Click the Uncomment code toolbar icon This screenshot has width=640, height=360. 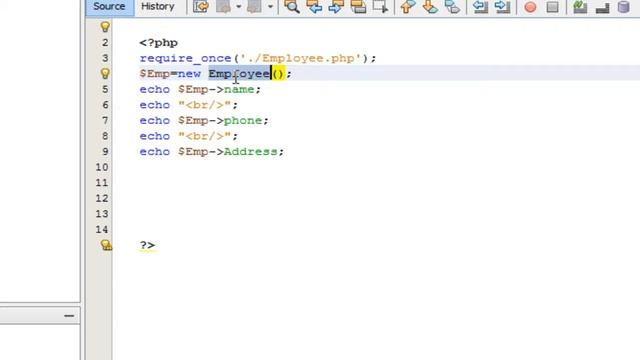point(602,7)
